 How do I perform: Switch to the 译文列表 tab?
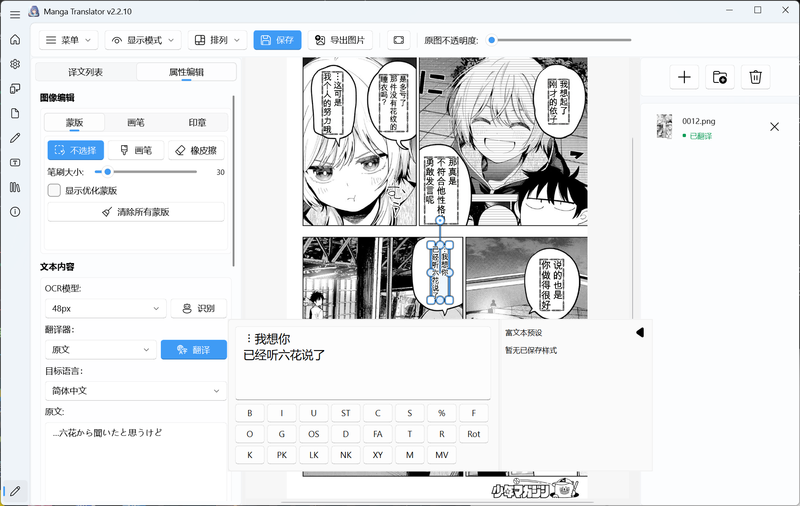[86, 72]
